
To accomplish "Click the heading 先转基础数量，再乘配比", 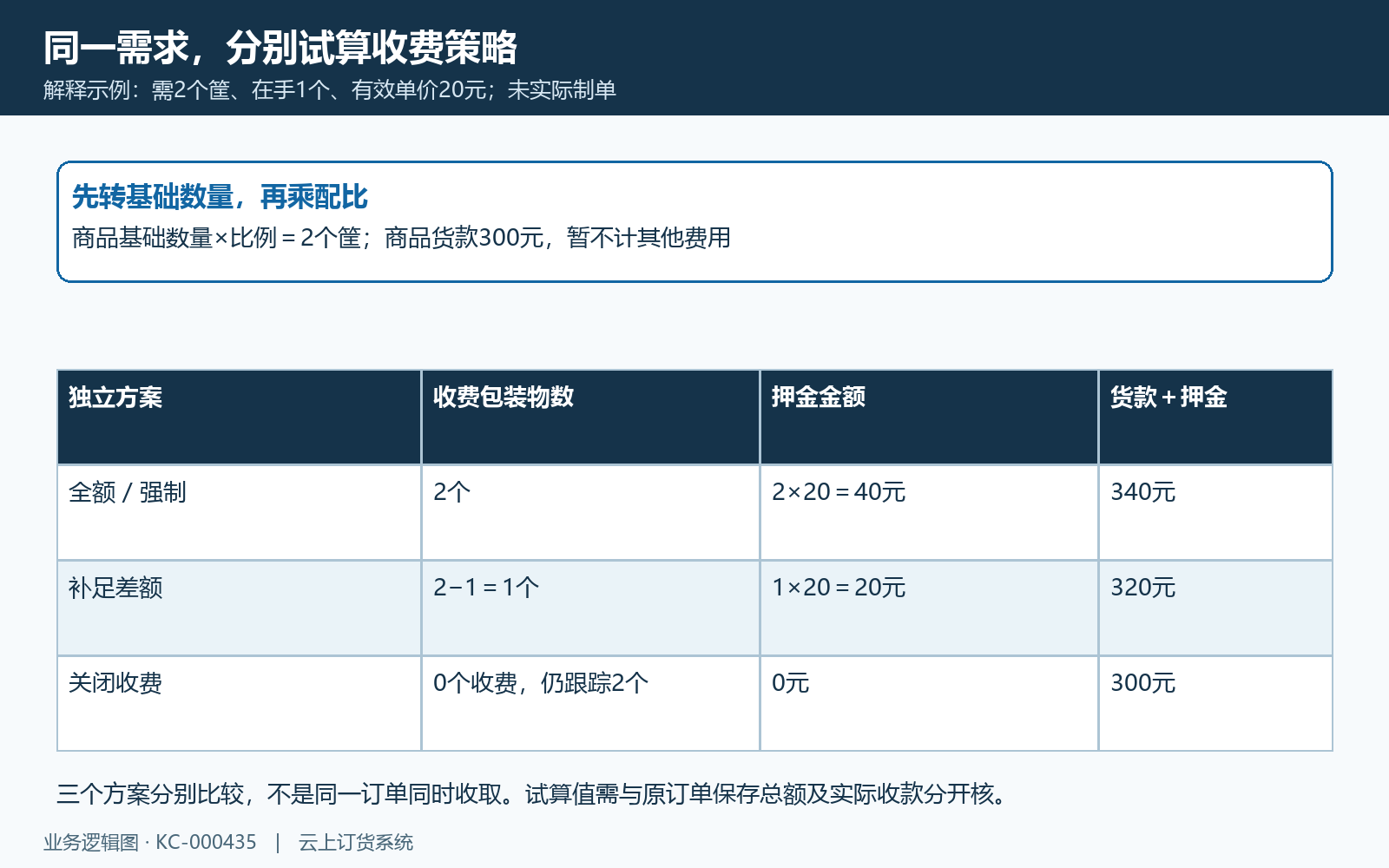I will point(220,197).
